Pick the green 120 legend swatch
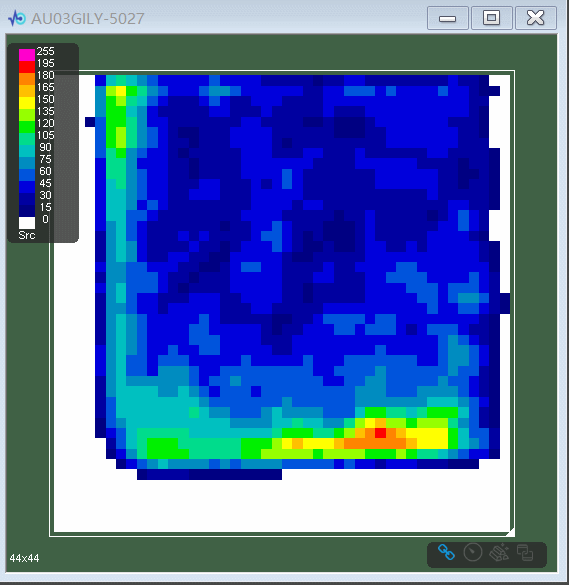Screen dimensions: 569x585 click(27, 126)
